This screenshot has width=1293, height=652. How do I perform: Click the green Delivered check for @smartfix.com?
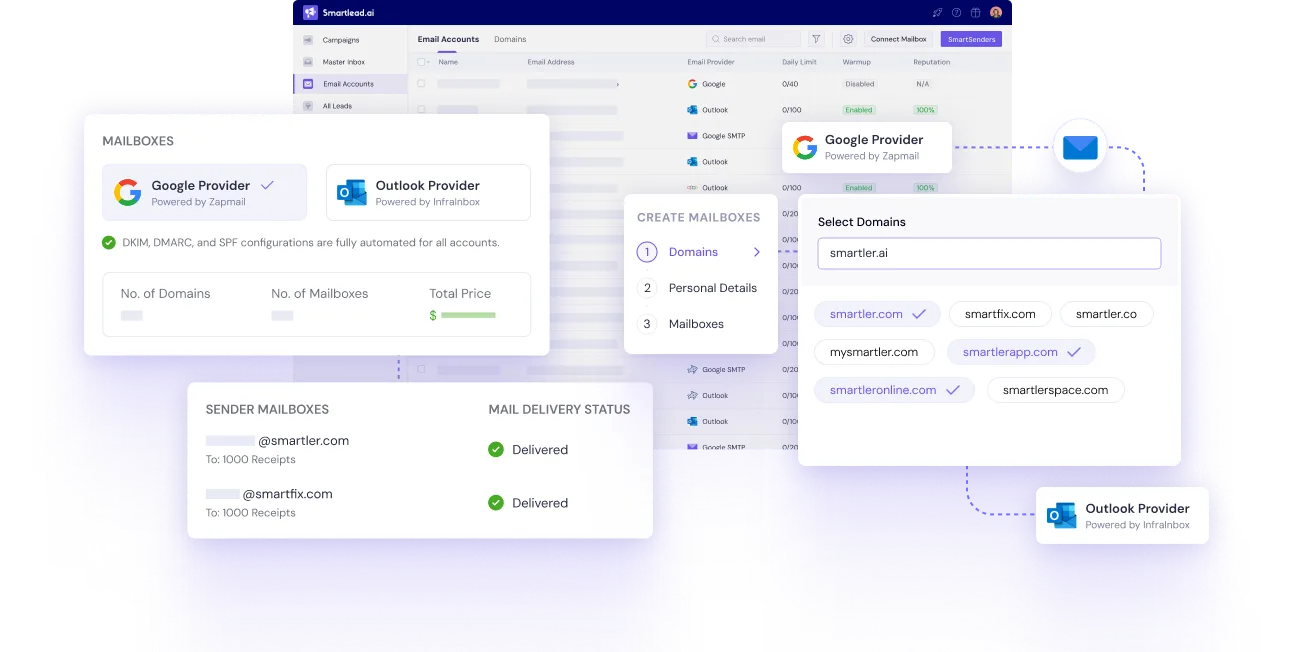[495, 503]
